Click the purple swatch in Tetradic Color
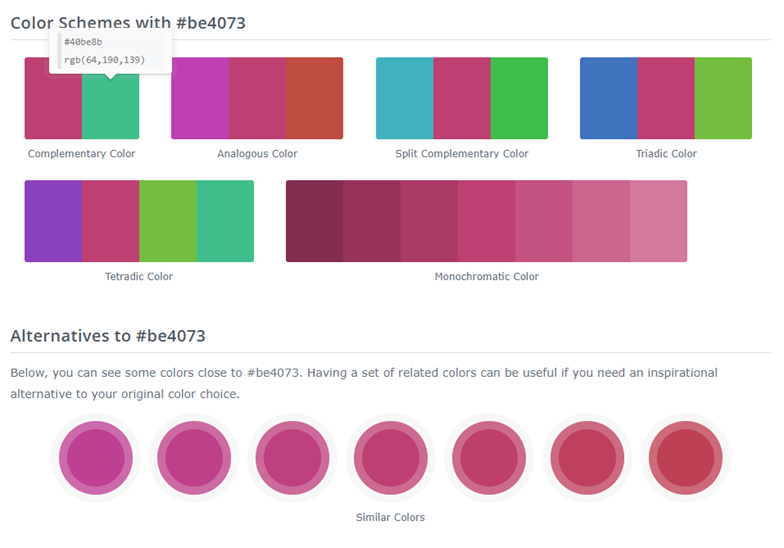Viewport: 784px width, 548px height. pyautogui.click(x=53, y=221)
